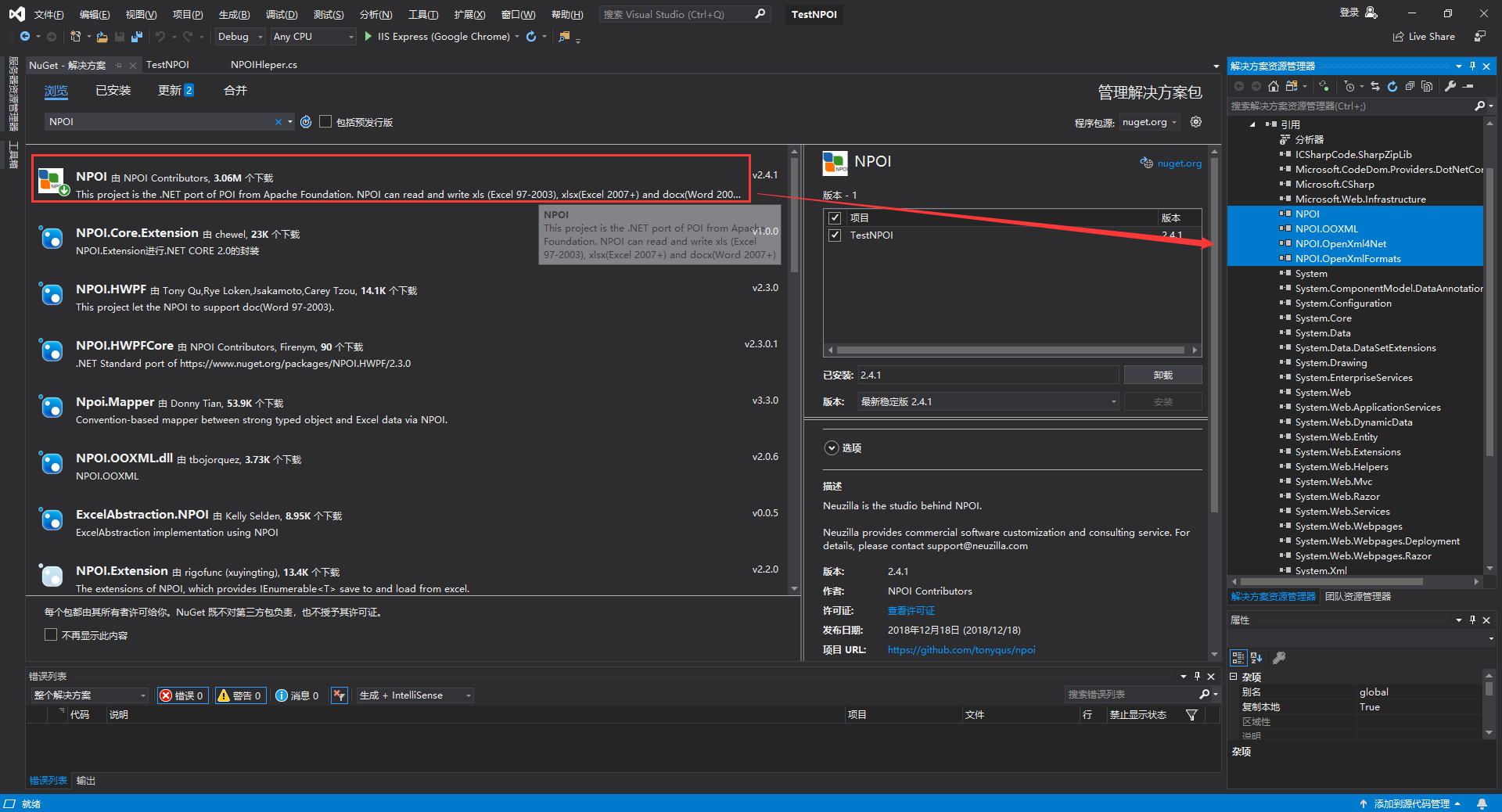Open the version 最新稳定版 2.4.1 dropdown
This screenshot has height=812, width=1502.
(989, 402)
